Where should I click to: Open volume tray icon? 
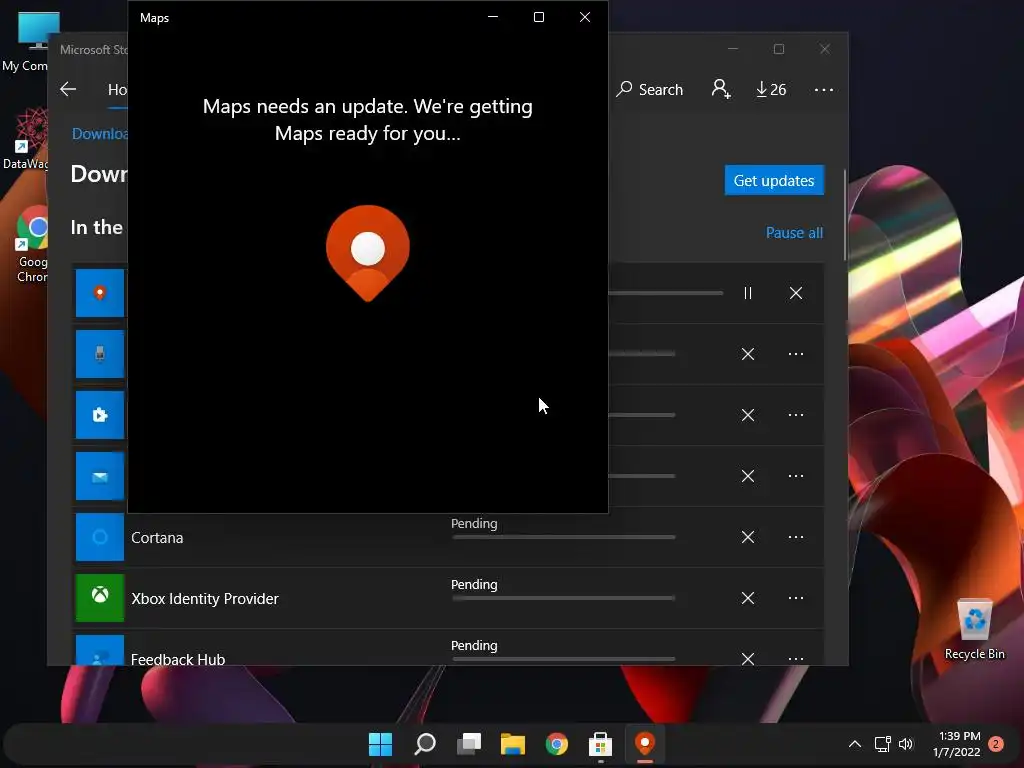tap(906, 744)
